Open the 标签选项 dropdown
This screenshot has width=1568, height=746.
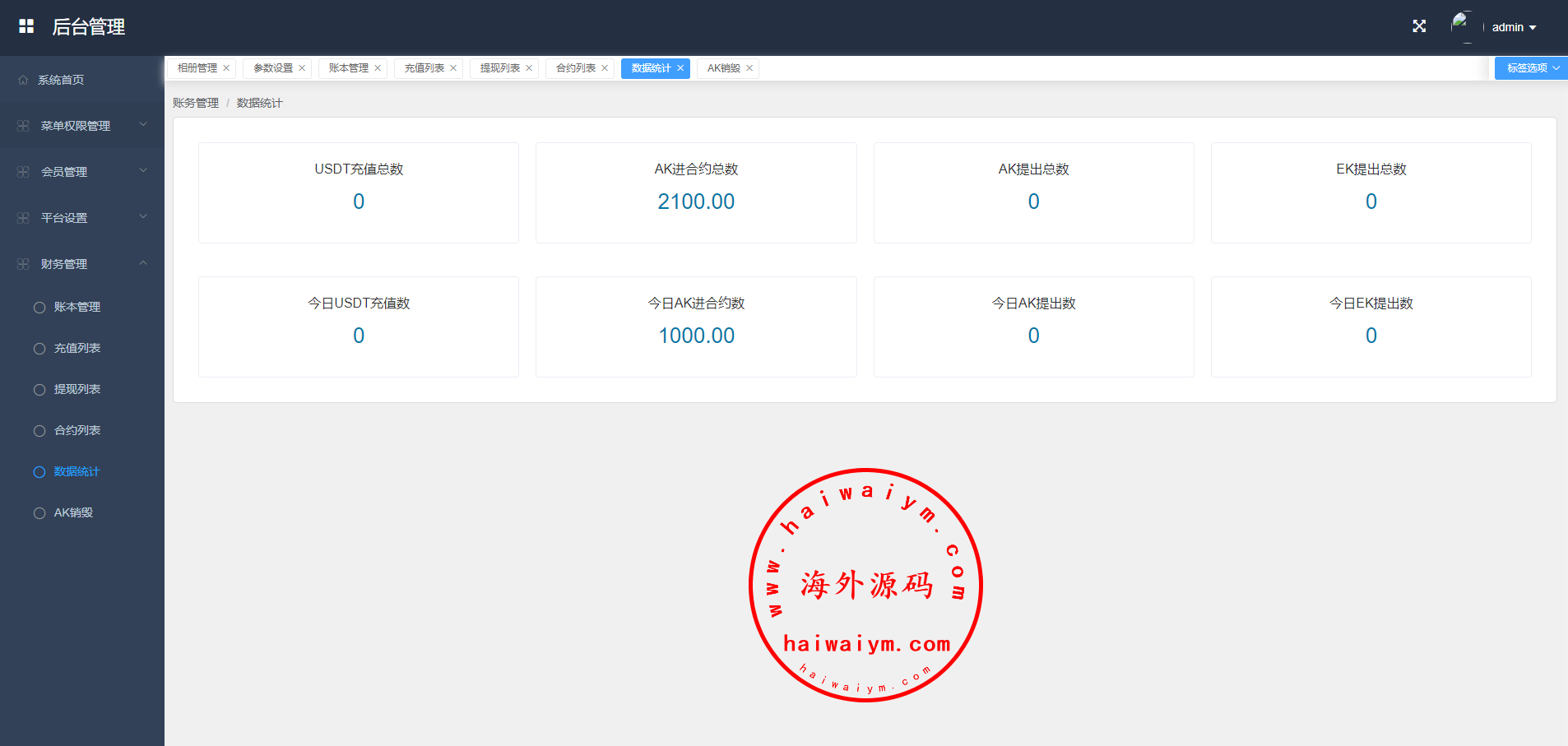1531,68
